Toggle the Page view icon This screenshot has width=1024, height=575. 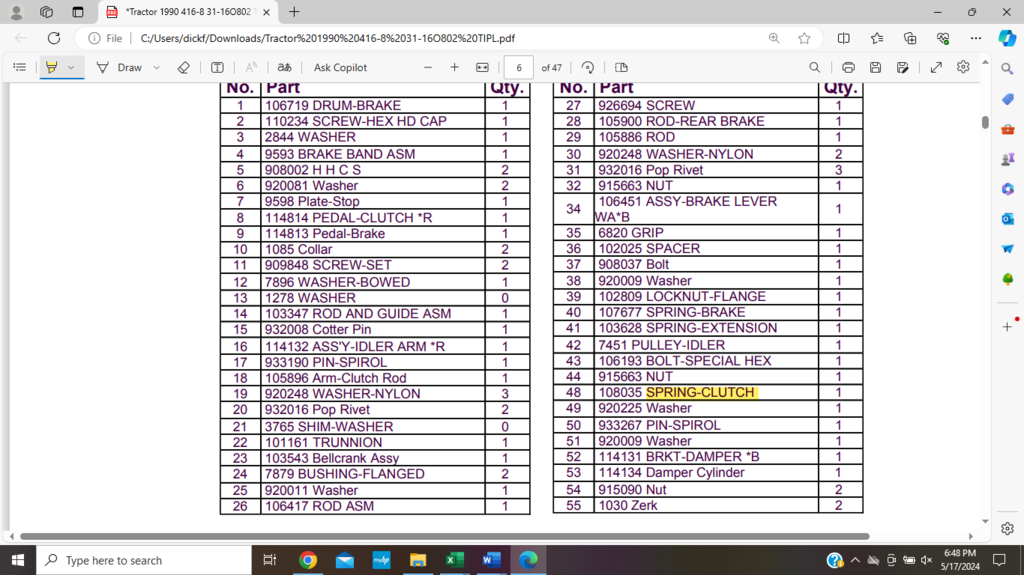[621, 67]
